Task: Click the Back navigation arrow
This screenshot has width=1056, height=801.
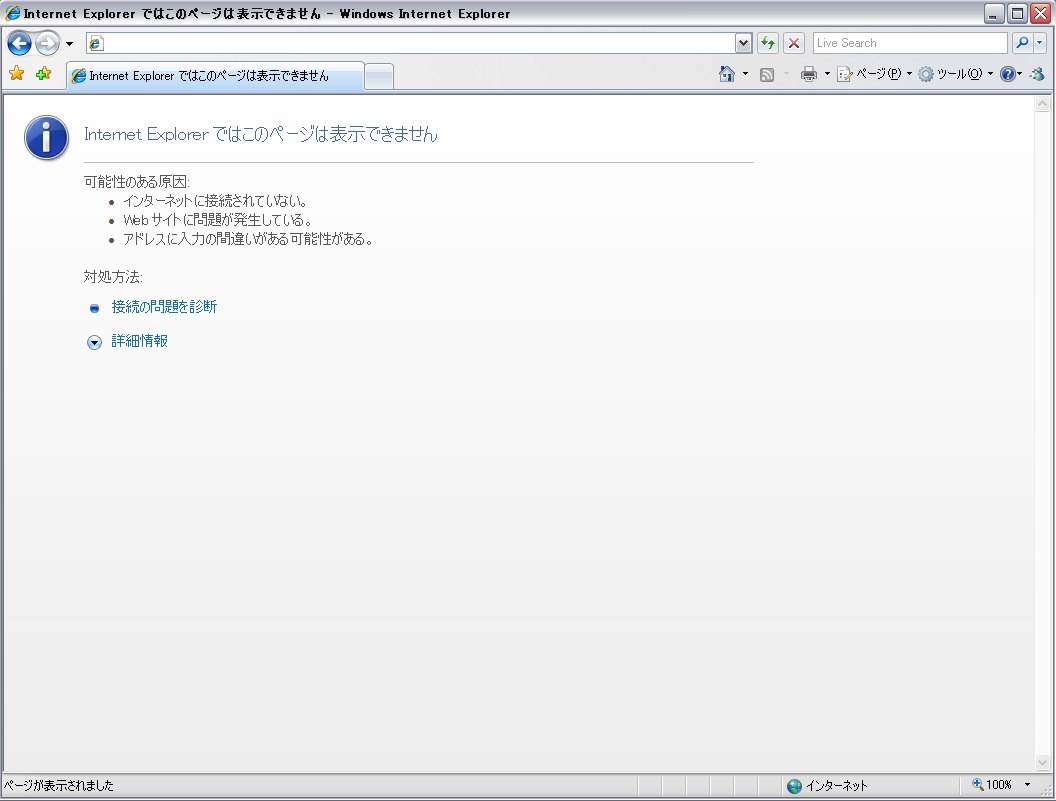Action: 20,44
